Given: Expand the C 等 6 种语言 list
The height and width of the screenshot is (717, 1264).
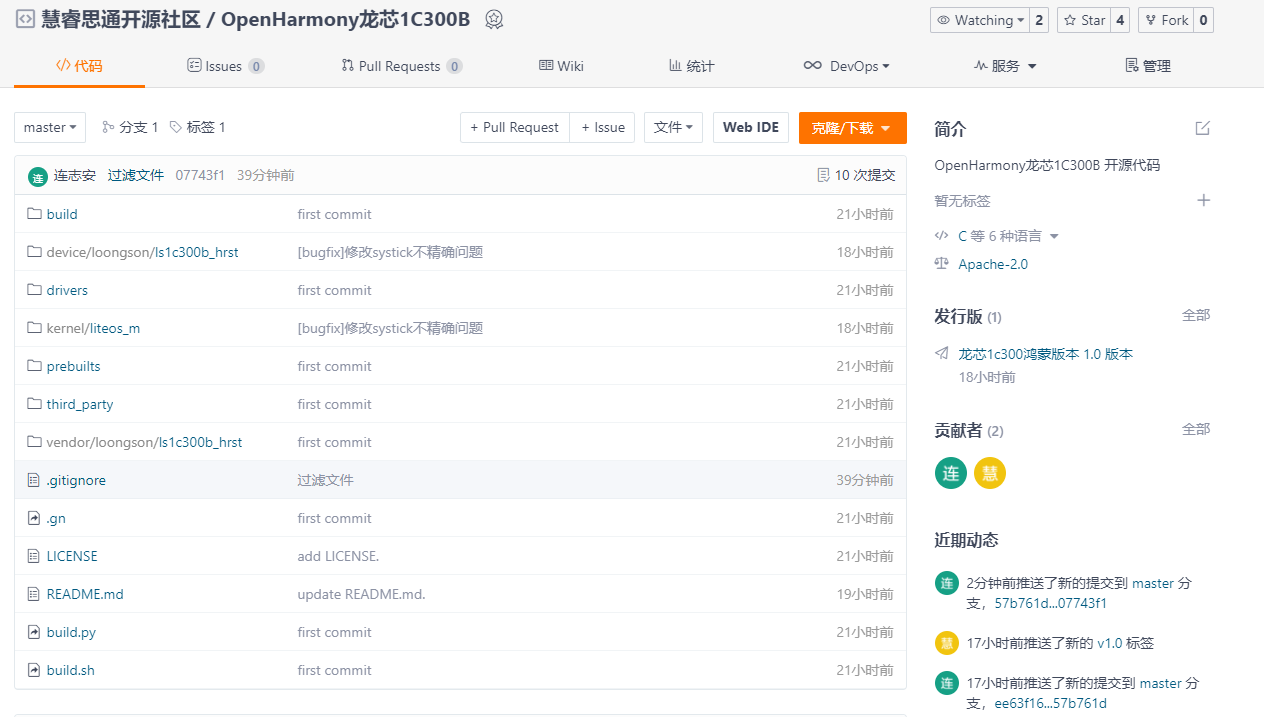Looking at the screenshot, I should click(1007, 236).
